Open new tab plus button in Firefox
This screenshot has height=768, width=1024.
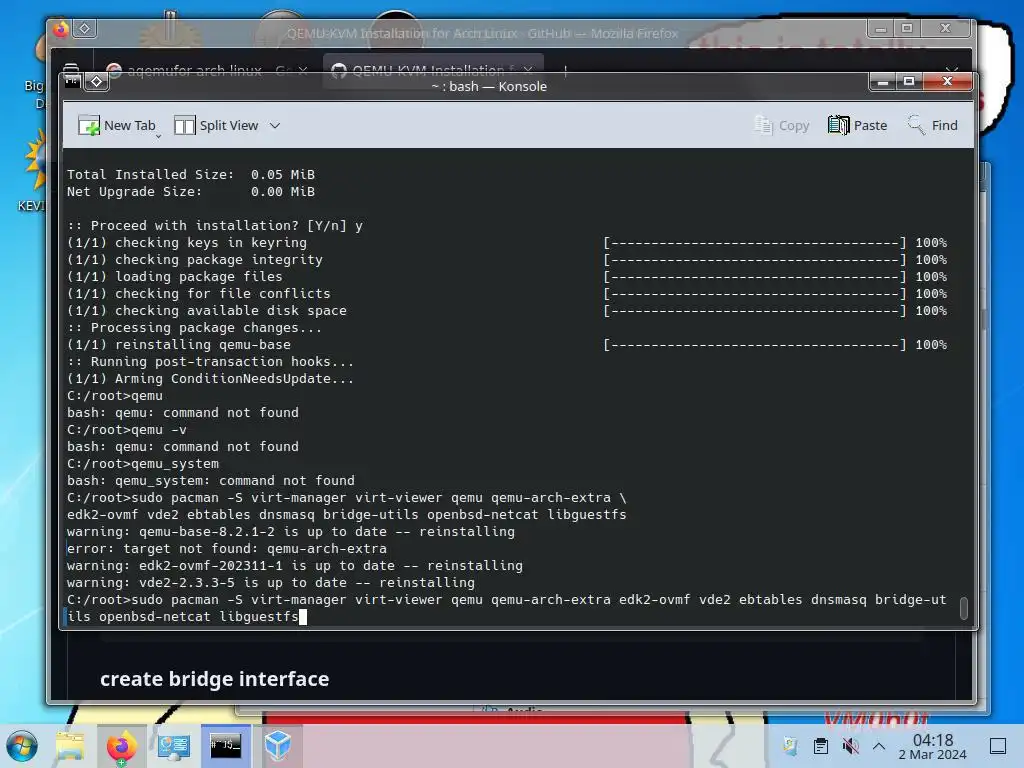point(565,70)
